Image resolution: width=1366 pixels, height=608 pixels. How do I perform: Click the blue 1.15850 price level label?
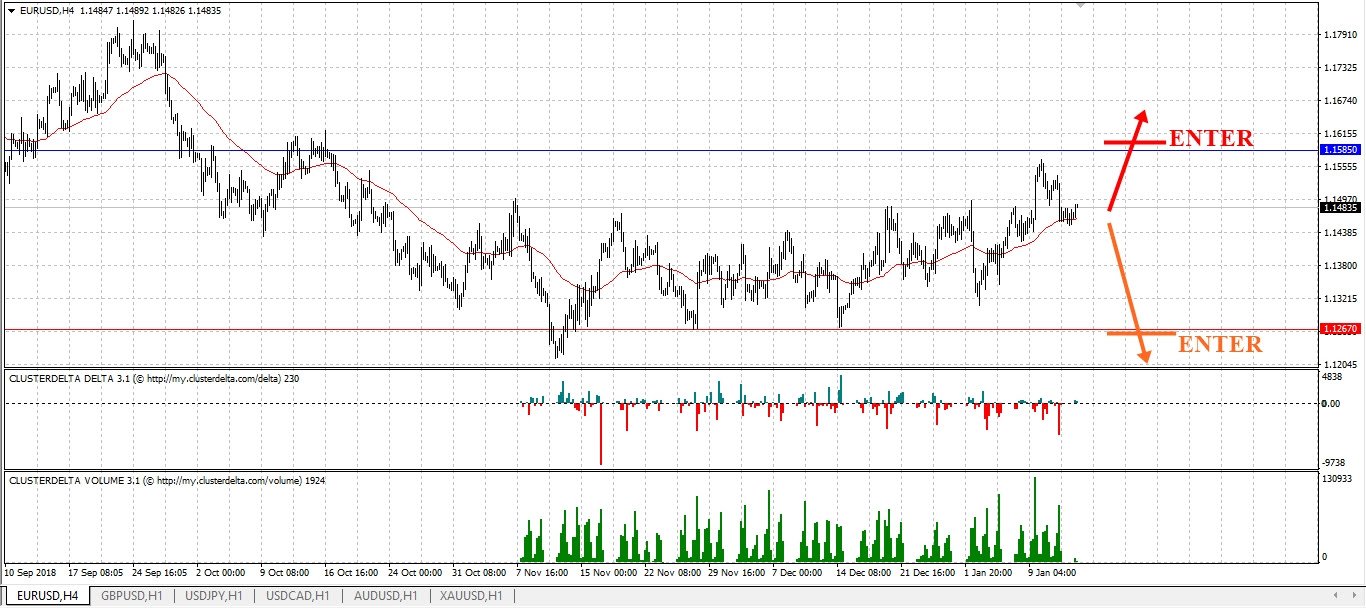tap(1340, 149)
